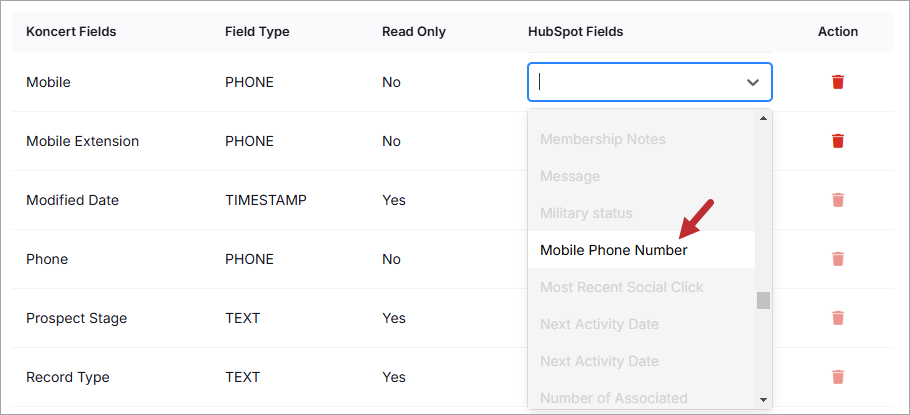Click the Koncert Fields column header

tap(71, 32)
